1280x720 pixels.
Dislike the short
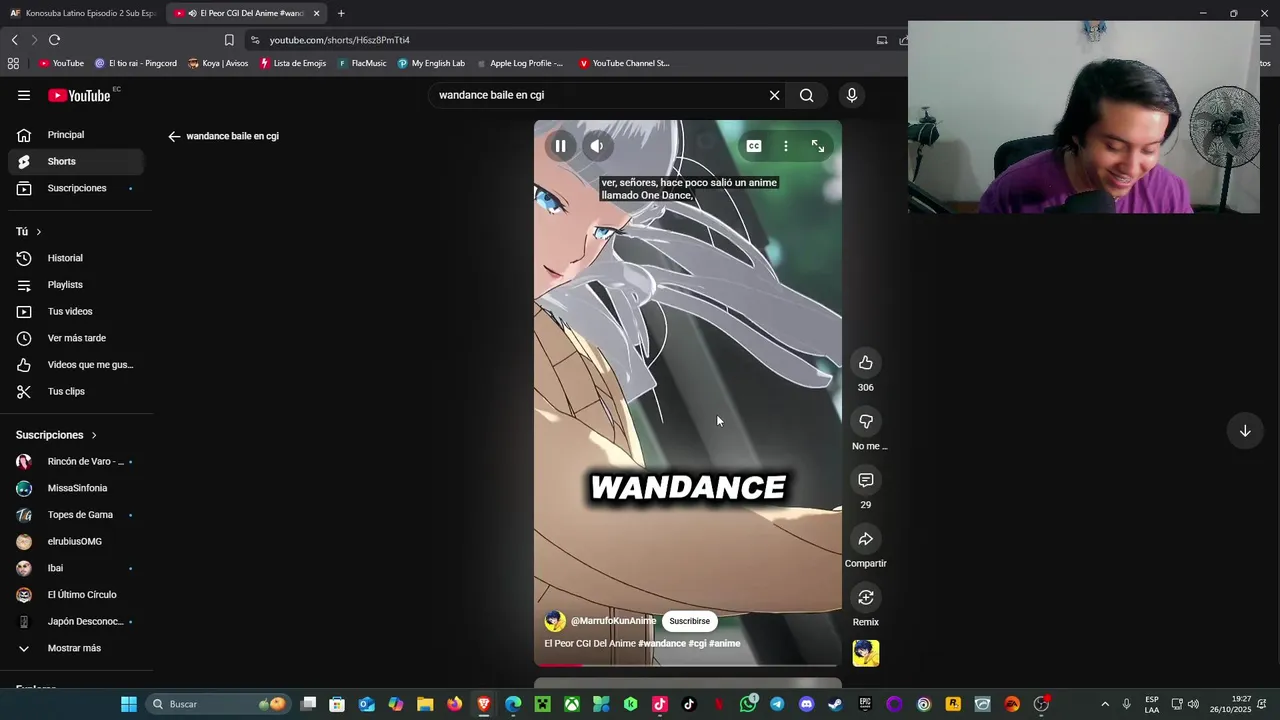pos(866,422)
